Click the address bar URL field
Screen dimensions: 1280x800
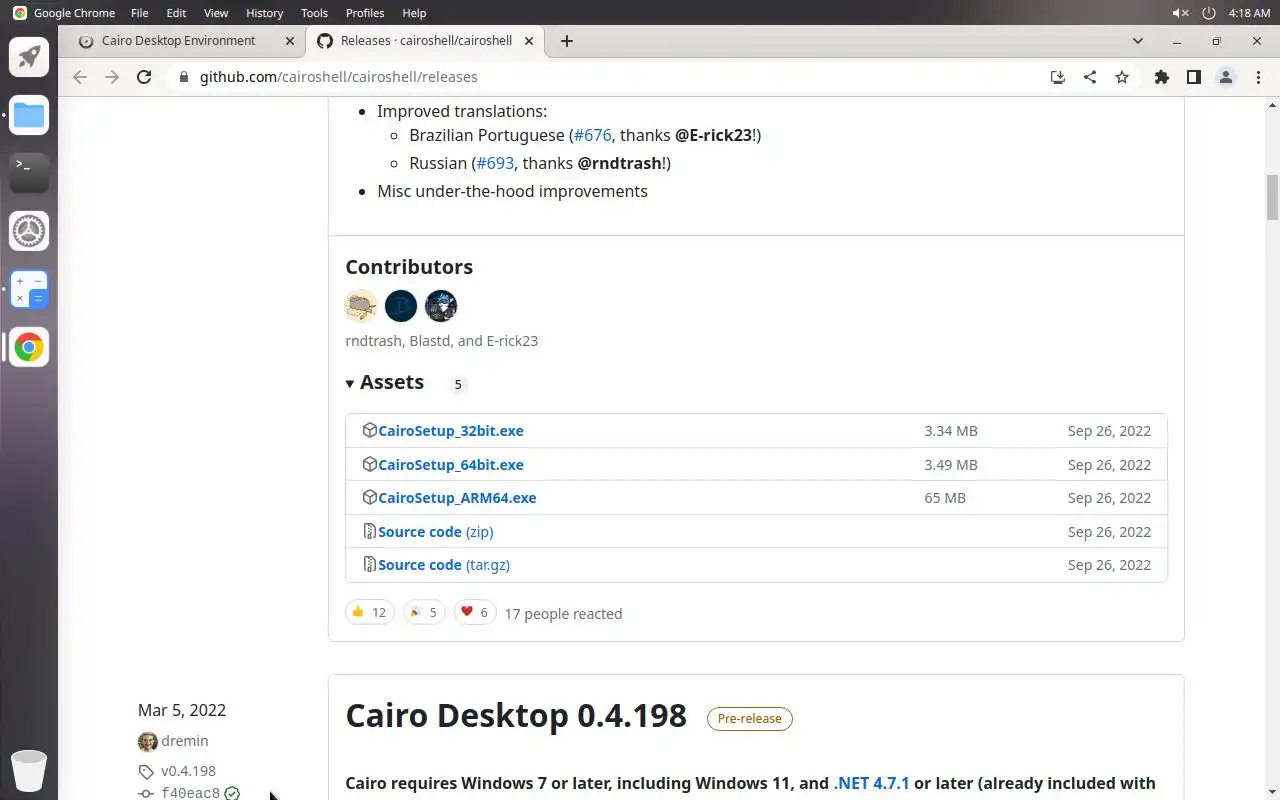[x=605, y=77]
